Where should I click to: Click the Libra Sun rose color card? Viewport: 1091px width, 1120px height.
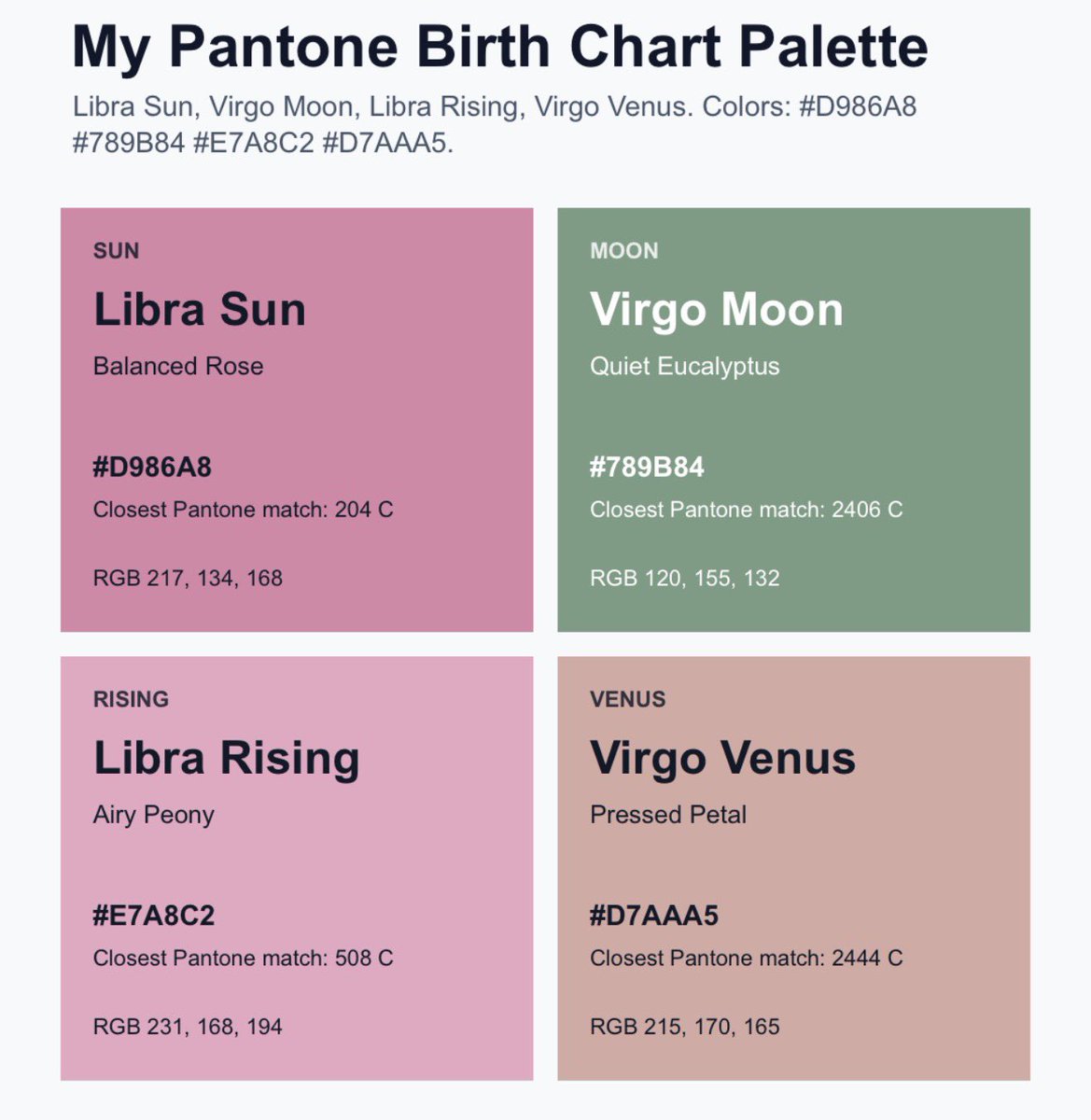(297, 420)
